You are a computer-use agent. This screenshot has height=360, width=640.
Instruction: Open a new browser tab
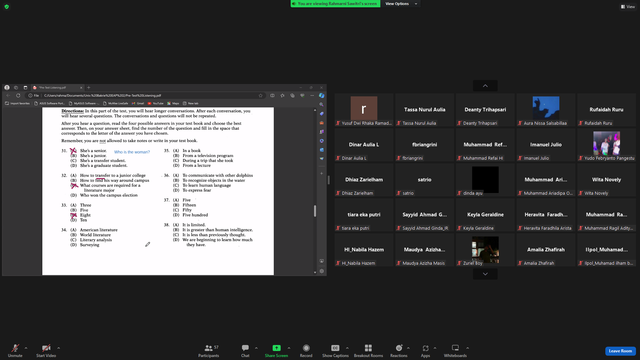89,87
